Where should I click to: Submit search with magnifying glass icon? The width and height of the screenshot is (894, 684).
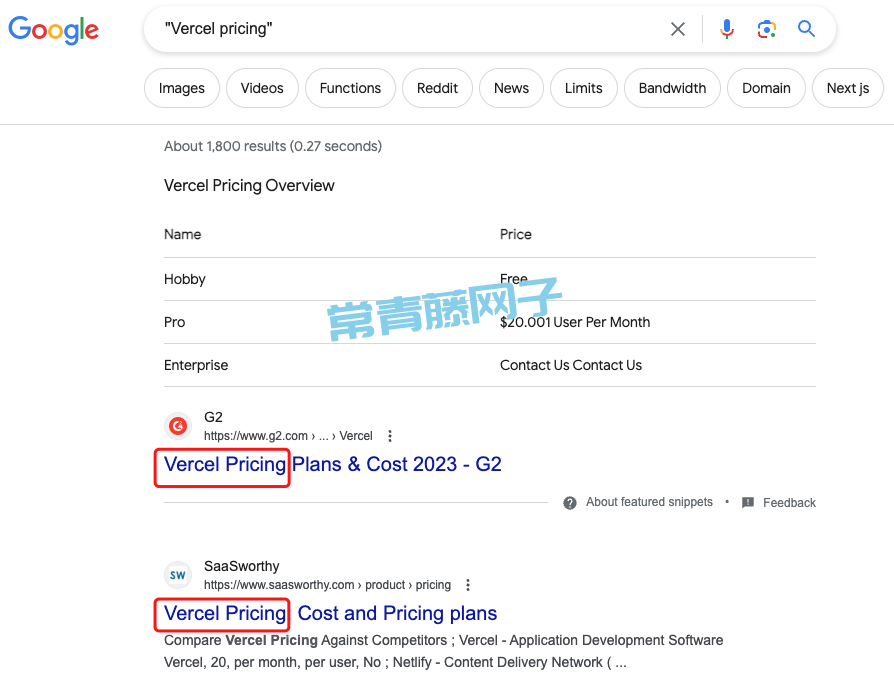click(x=806, y=28)
